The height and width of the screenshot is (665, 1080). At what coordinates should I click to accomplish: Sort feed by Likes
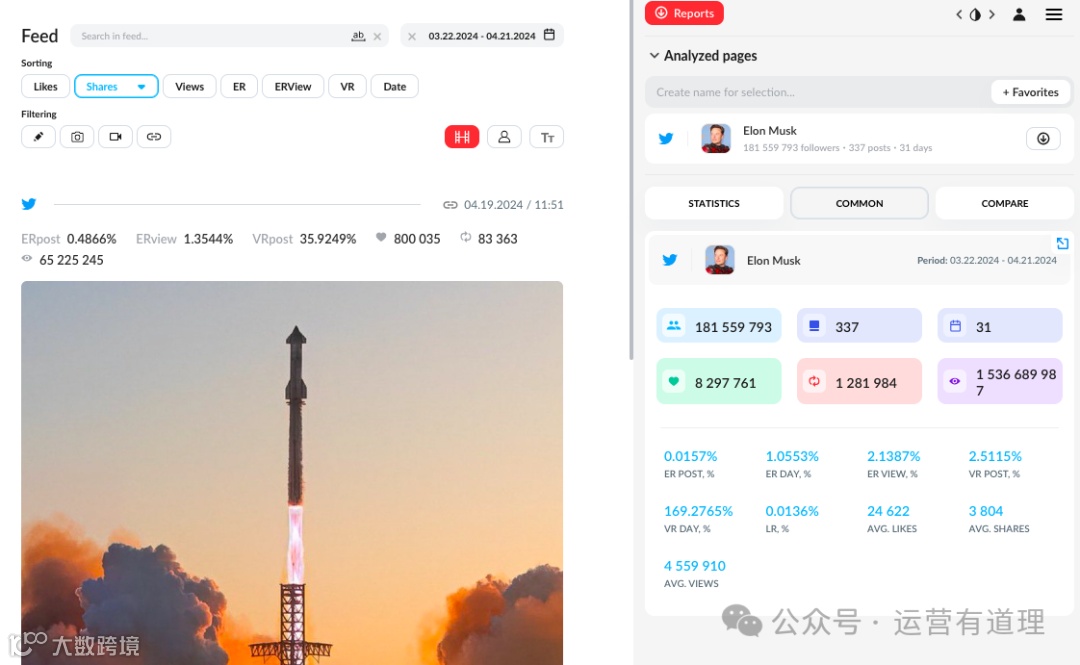tap(45, 86)
